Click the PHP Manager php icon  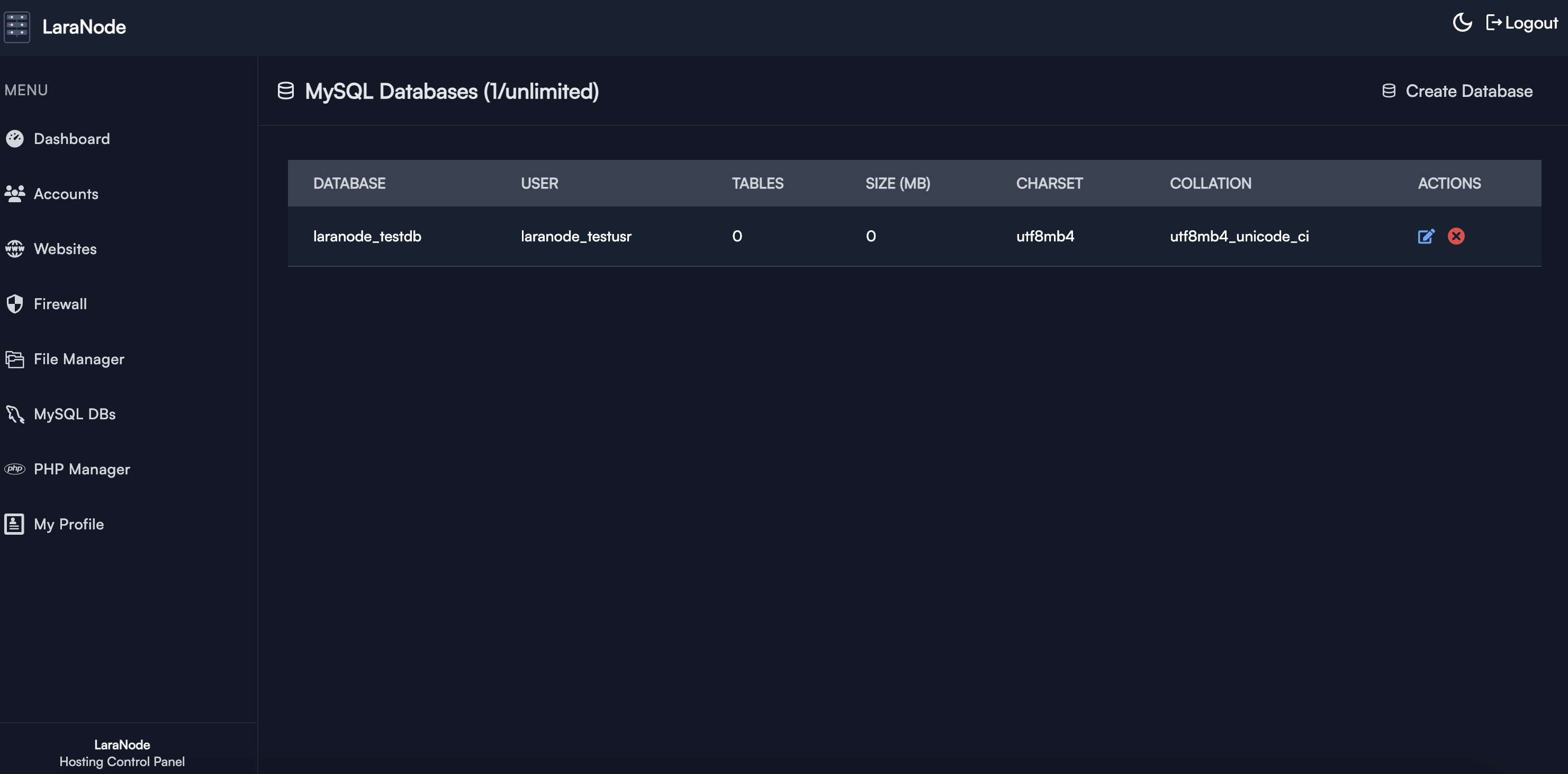point(15,469)
